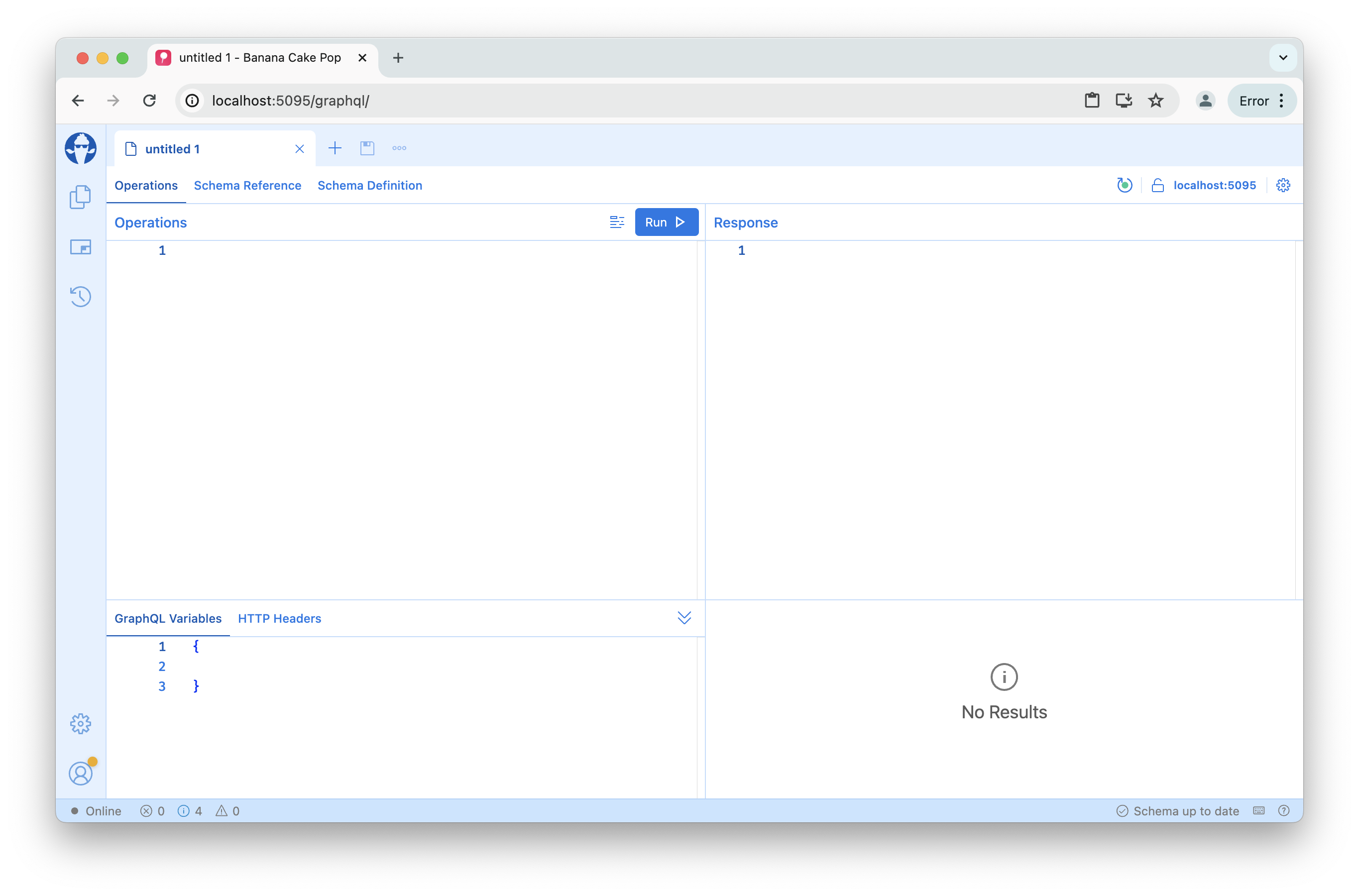Viewport: 1359px width, 896px height.
Task: Close the untitled 1 document tab
Action: [300, 148]
